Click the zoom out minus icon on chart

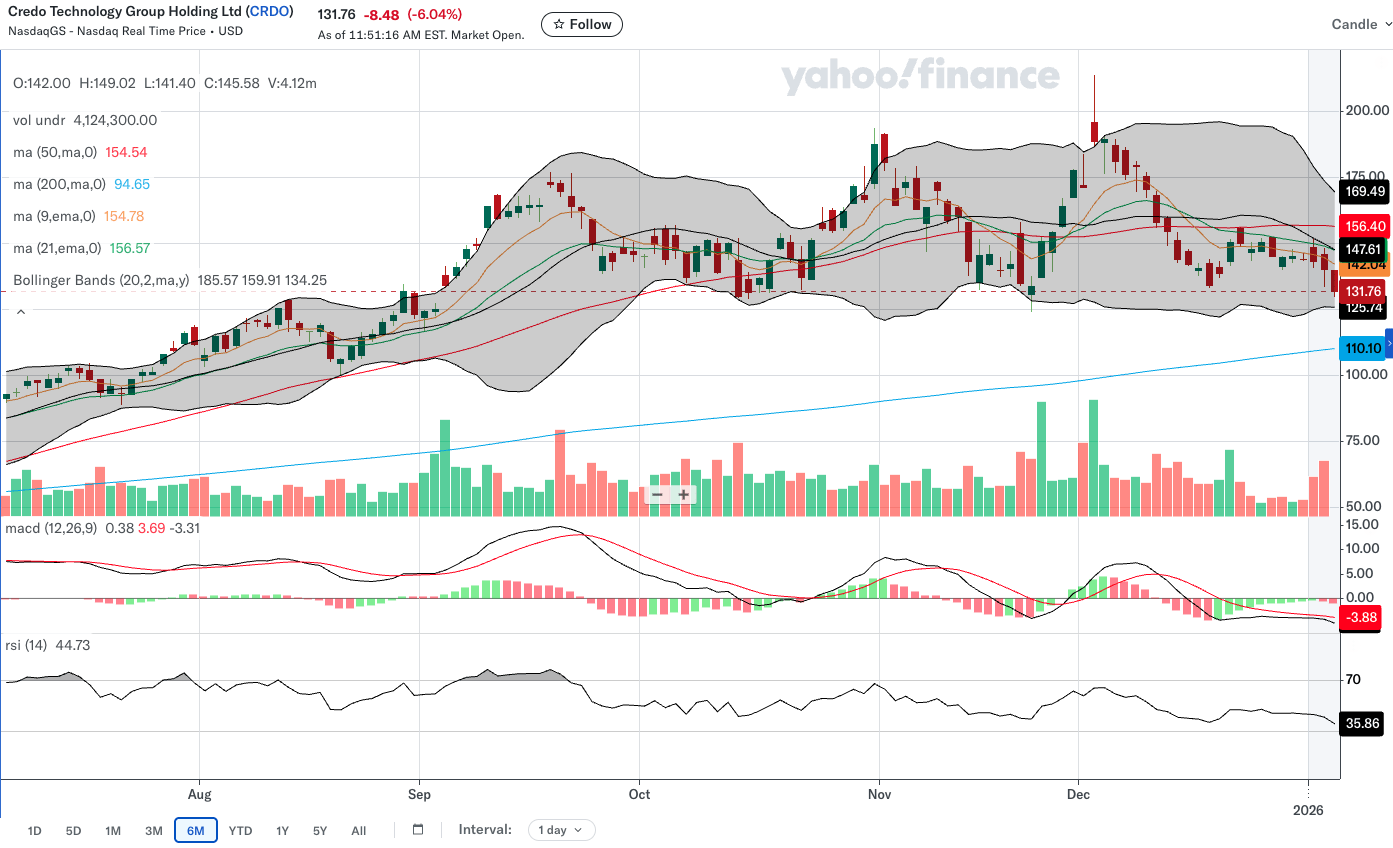click(657, 494)
